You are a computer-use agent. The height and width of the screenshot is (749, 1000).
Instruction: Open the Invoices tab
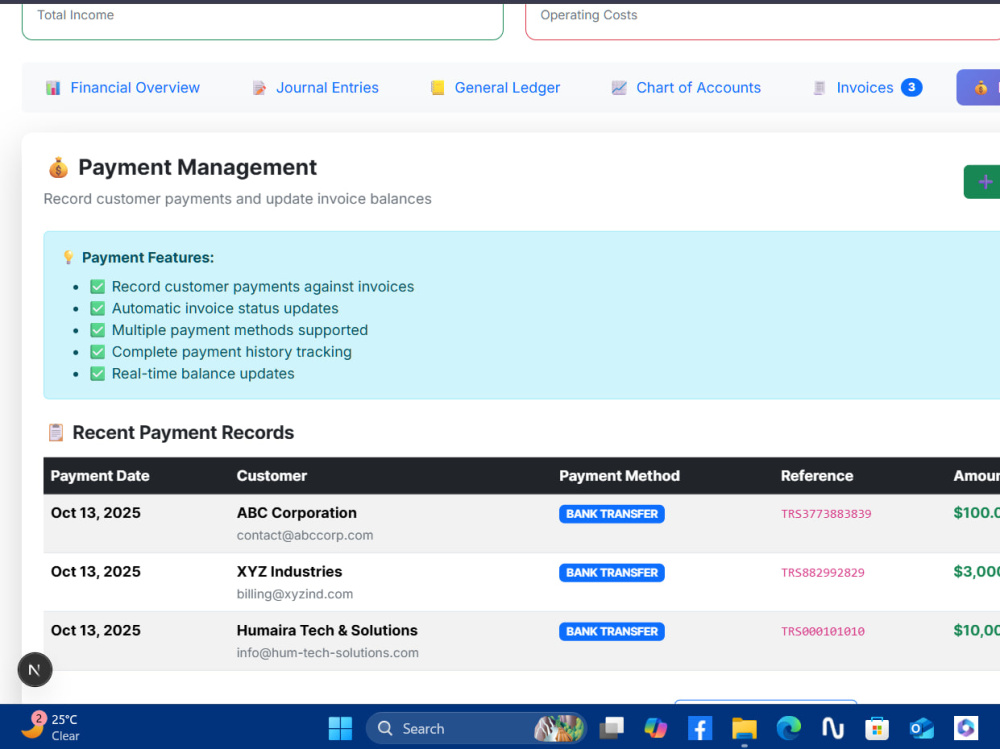(x=867, y=87)
